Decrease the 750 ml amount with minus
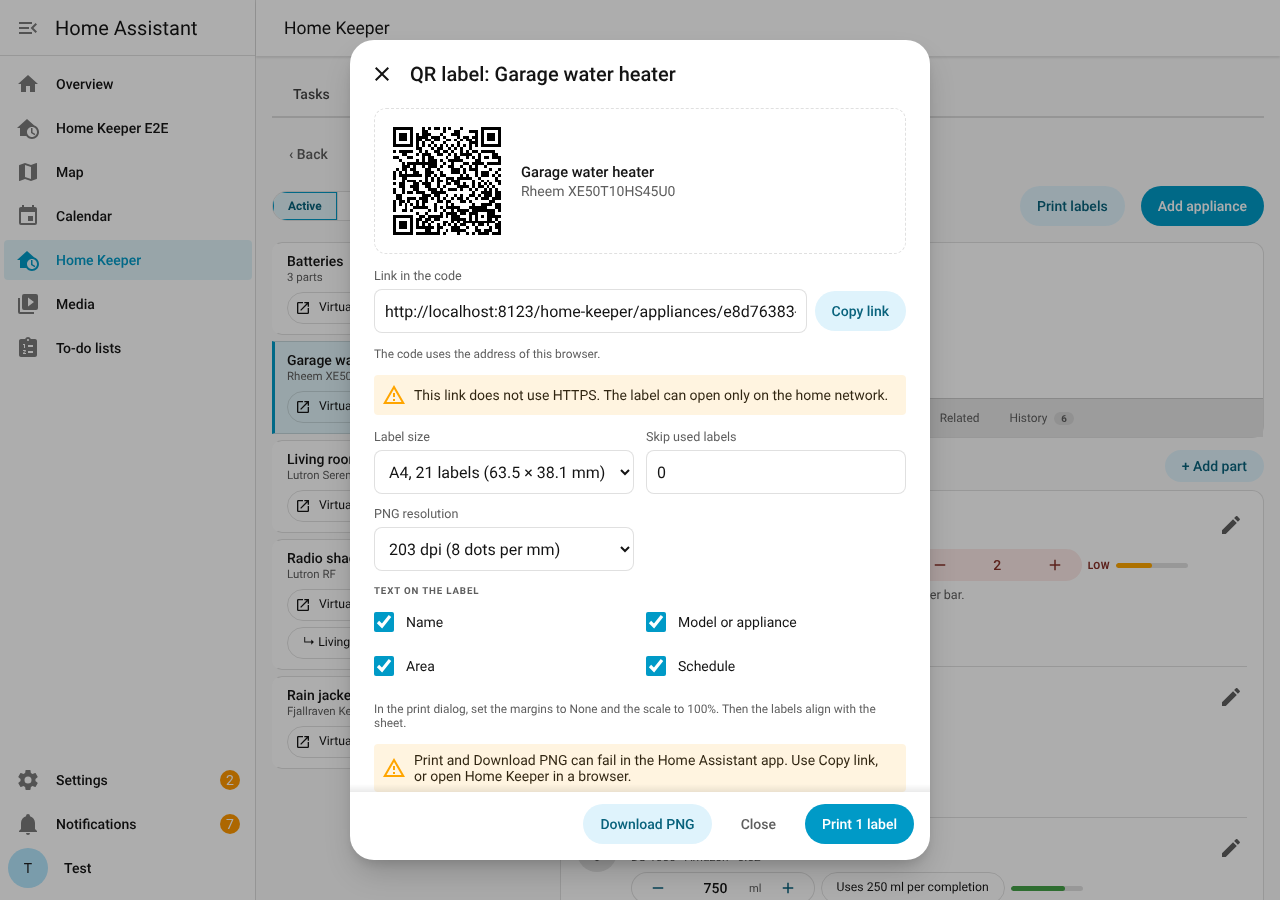The height and width of the screenshot is (900, 1280). (x=658, y=888)
